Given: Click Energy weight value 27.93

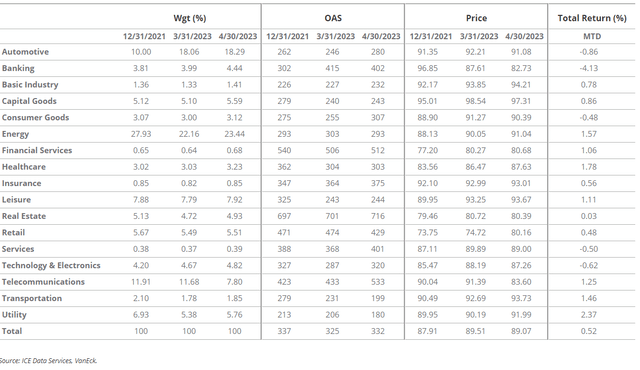Looking at the screenshot, I should (x=141, y=134).
